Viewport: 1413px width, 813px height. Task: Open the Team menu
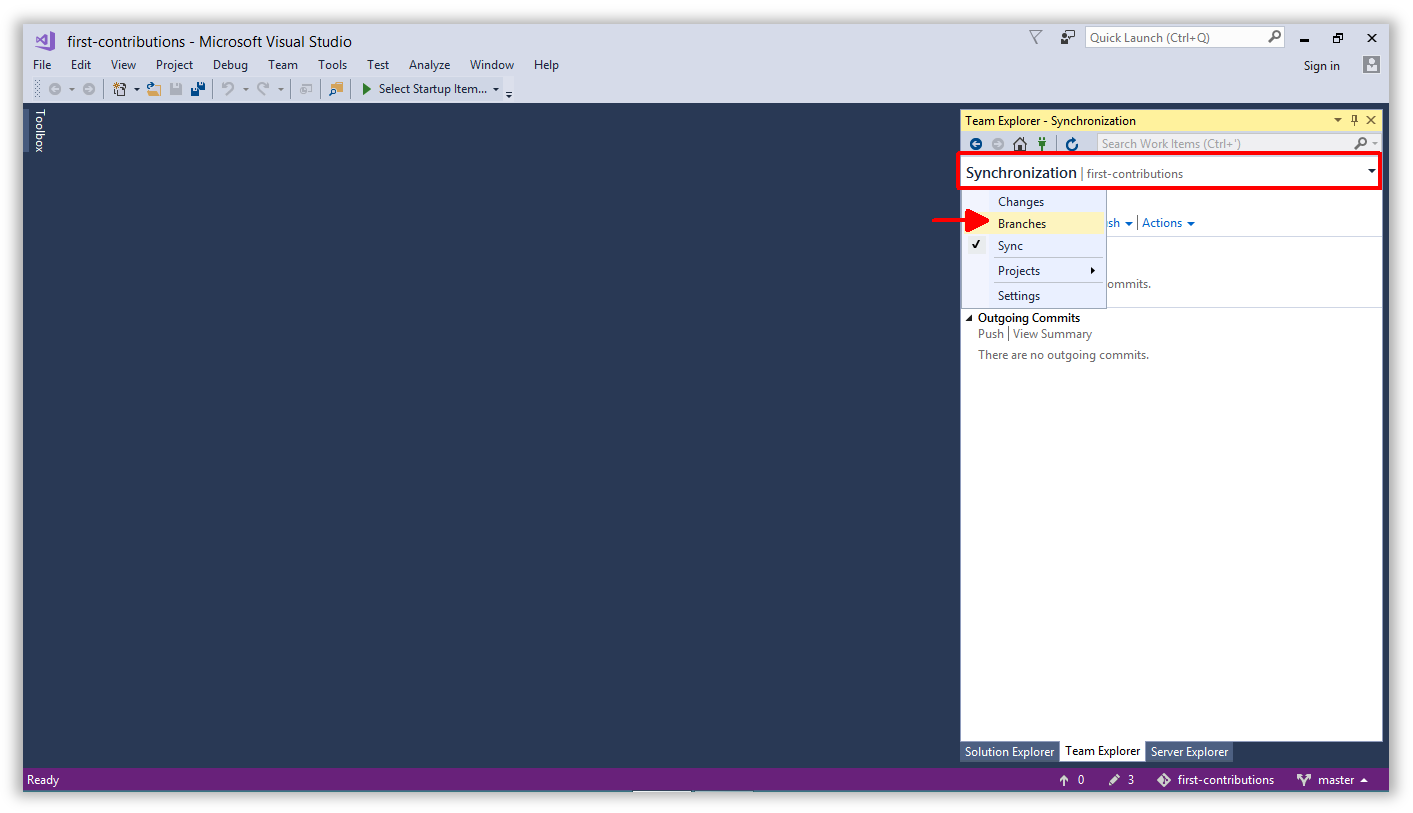(283, 65)
